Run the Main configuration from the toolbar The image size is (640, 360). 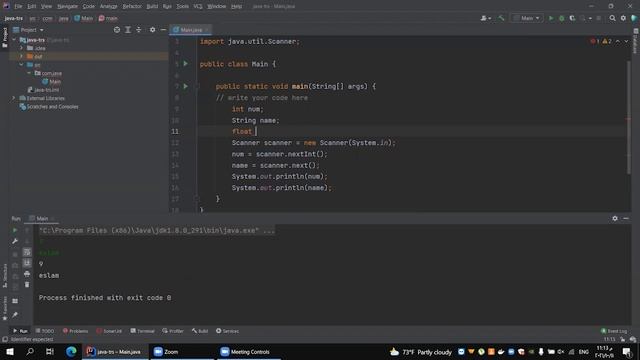pyautogui.click(x=551, y=18)
